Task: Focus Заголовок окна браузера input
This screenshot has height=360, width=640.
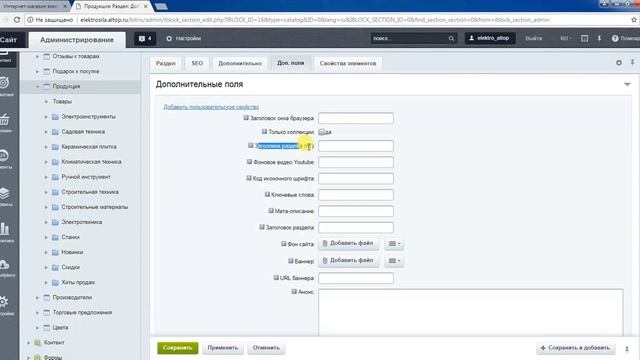Action: pyautogui.click(x=356, y=118)
